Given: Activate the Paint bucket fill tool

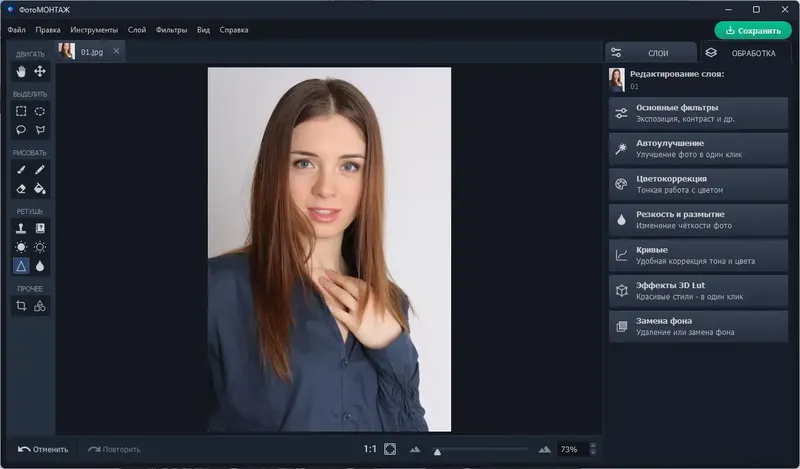Looking at the screenshot, I should pos(40,189).
